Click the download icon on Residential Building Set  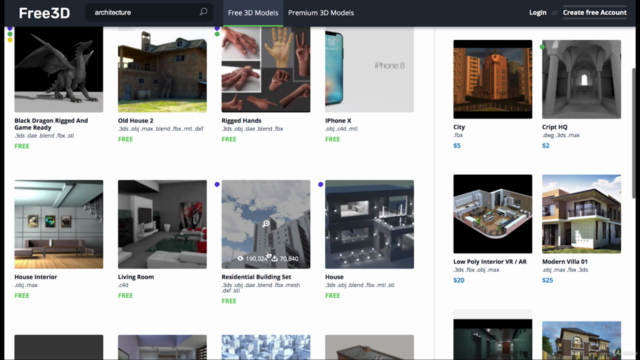(x=275, y=258)
